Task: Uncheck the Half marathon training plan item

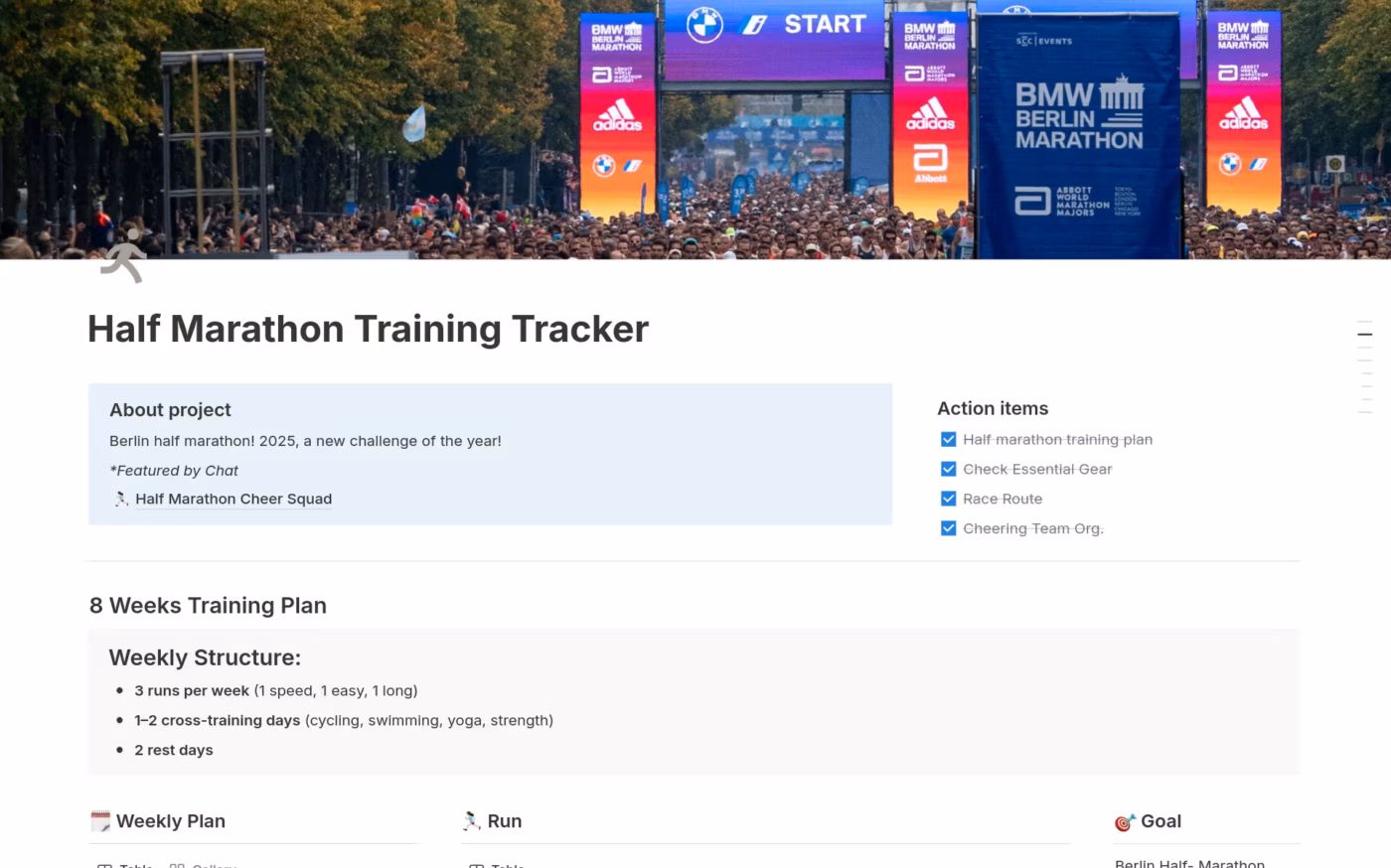Action: click(948, 439)
